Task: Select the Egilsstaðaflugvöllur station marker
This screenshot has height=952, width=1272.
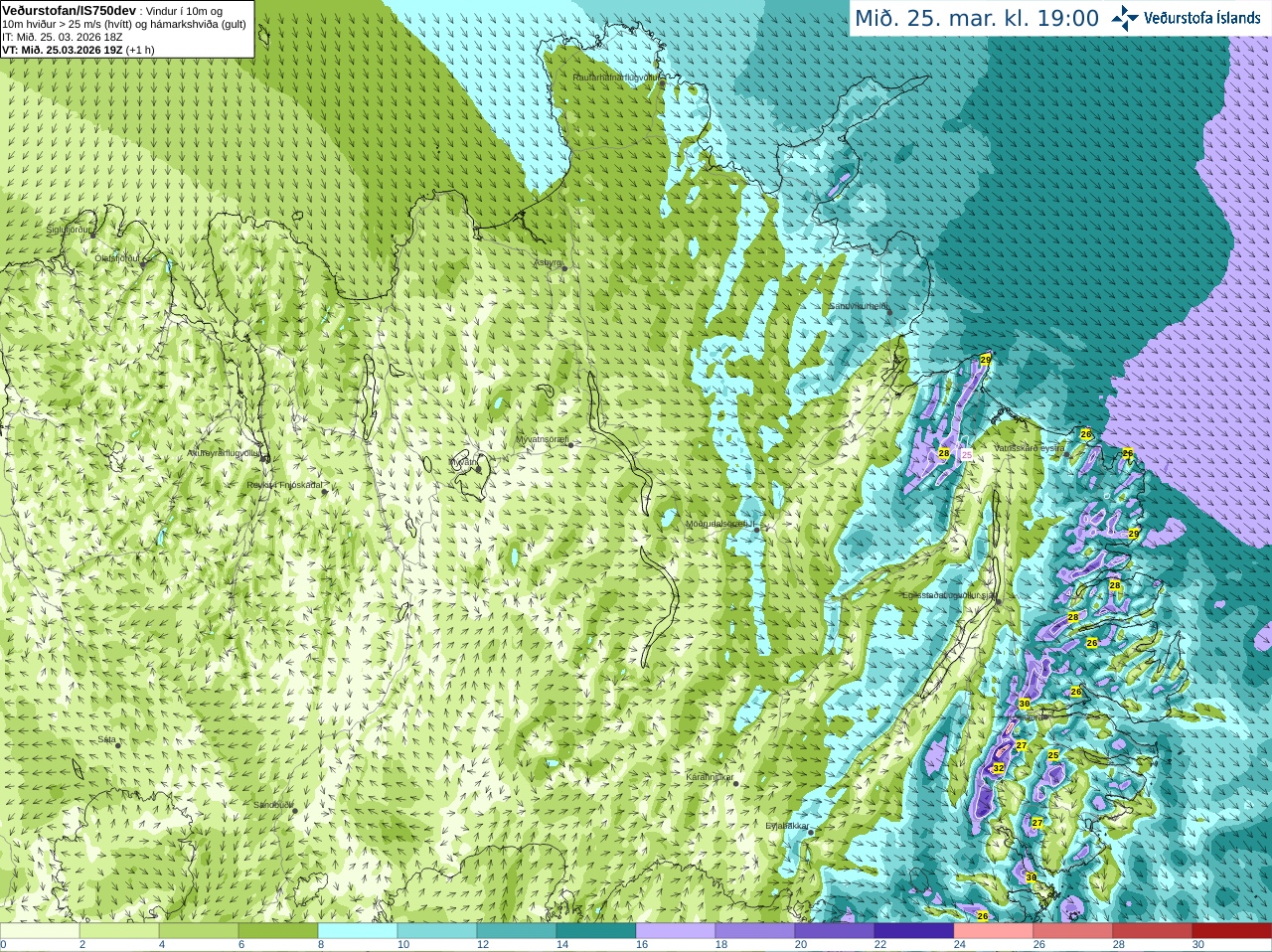Action: pos(998,600)
